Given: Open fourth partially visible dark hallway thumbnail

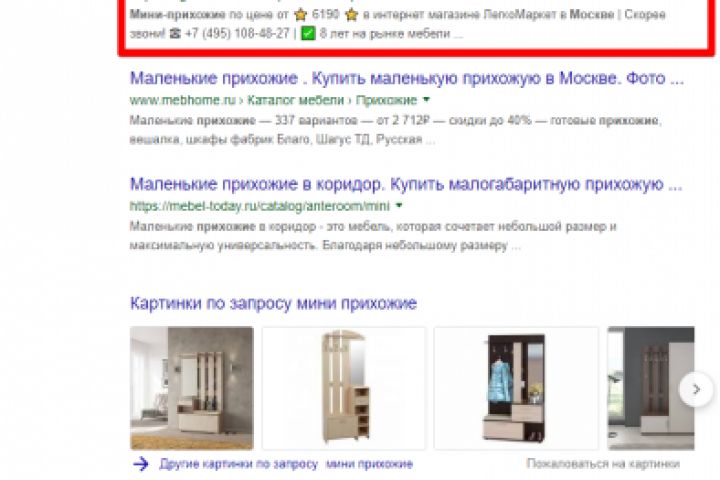Looking at the screenshot, I should (651, 388).
